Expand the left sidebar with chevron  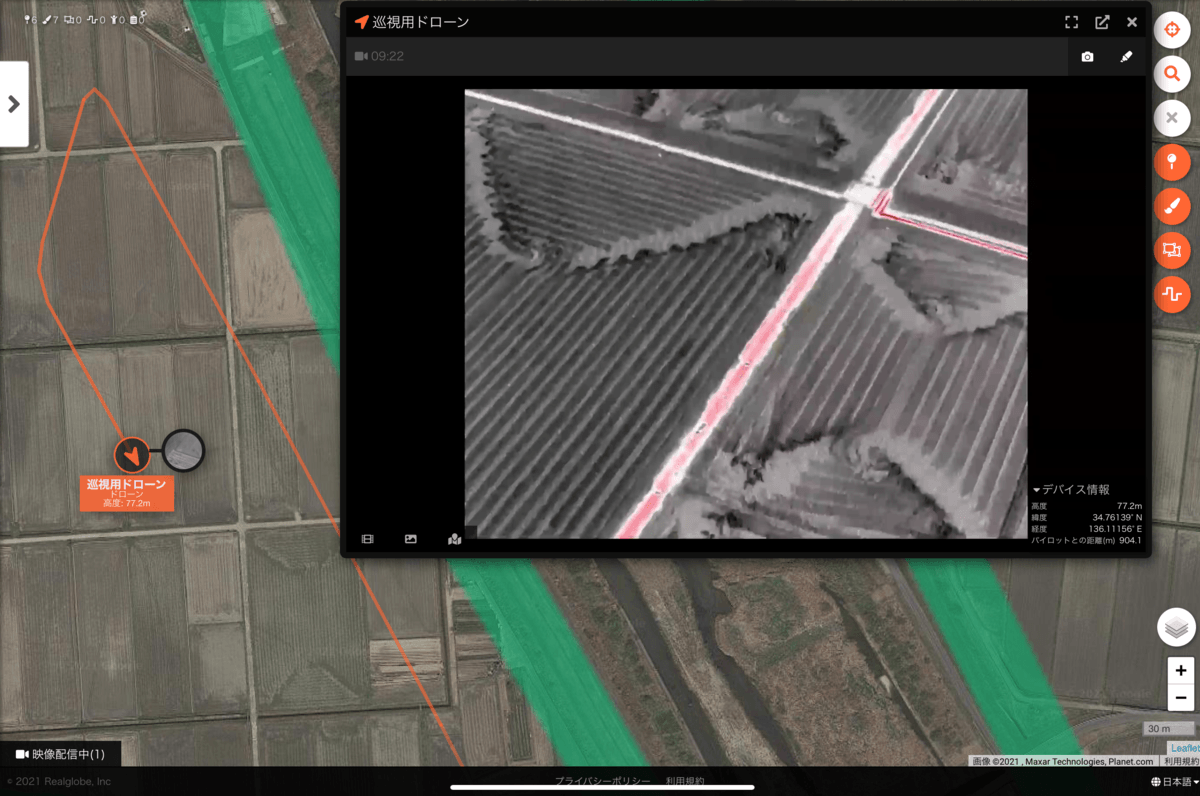pyautogui.click(x=14, y=104)
